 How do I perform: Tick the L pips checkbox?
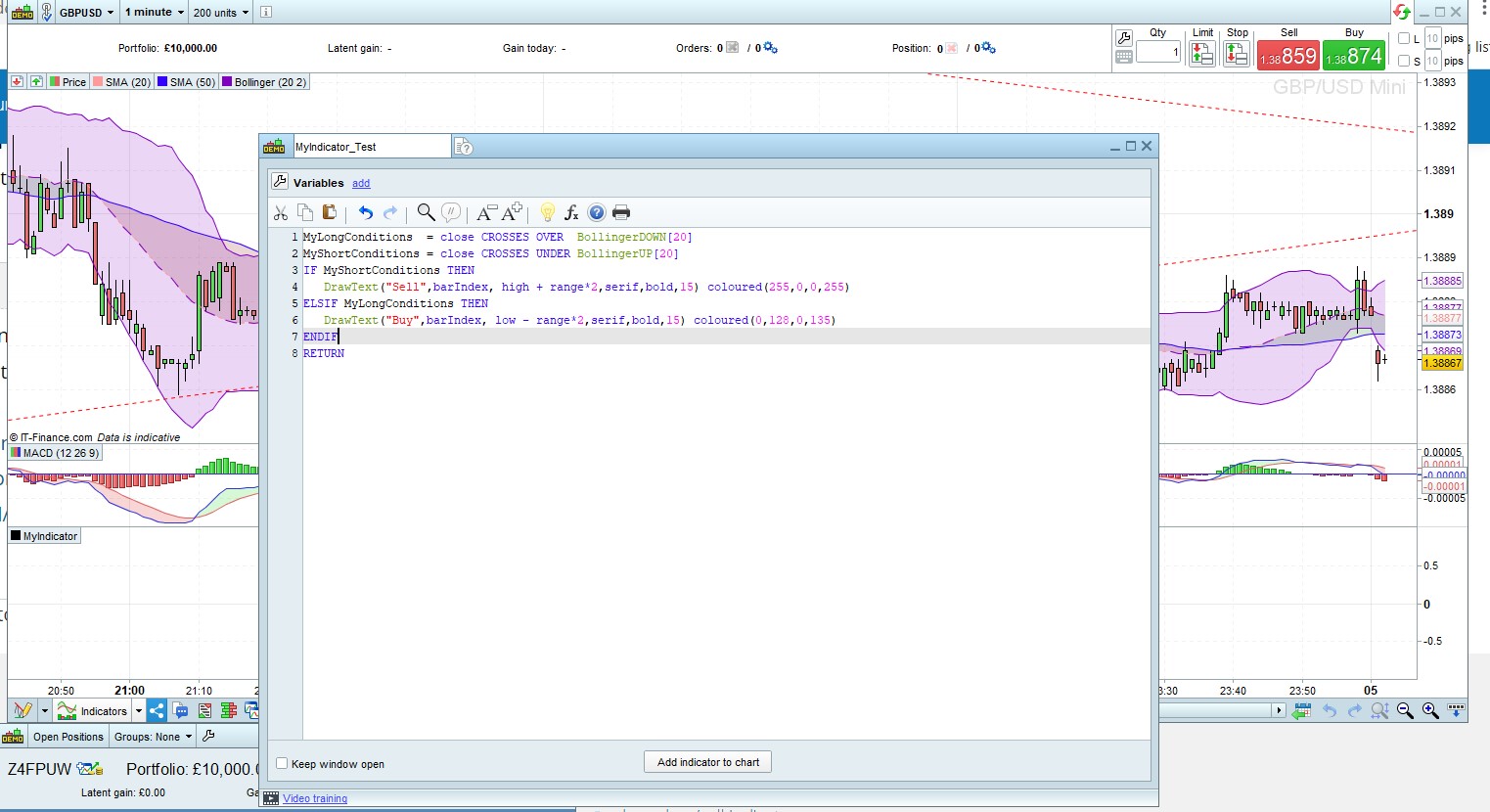pos(1404,39)
